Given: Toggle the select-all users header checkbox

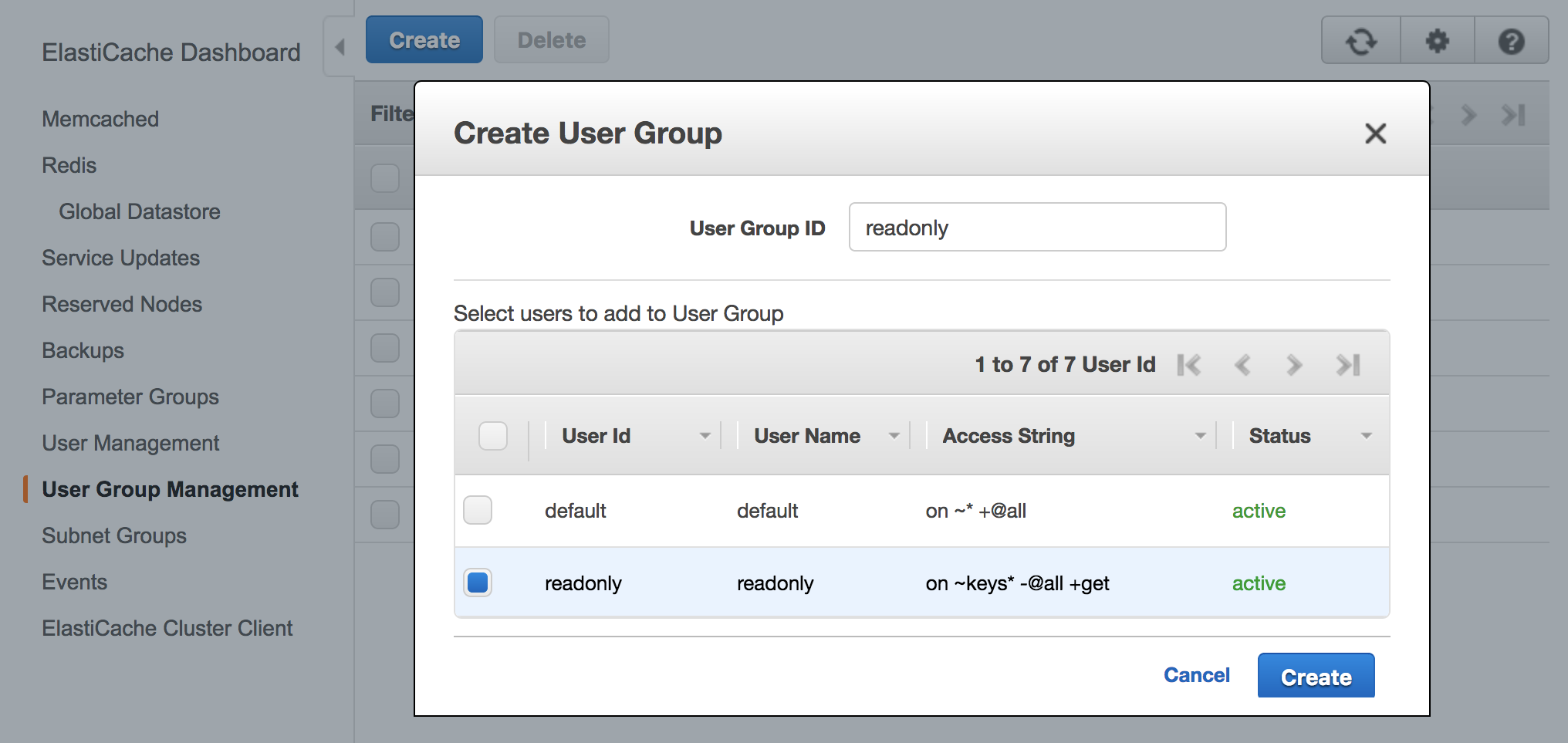Looking at the screenshot, I should pyautogui.click(x=493, y=436).
